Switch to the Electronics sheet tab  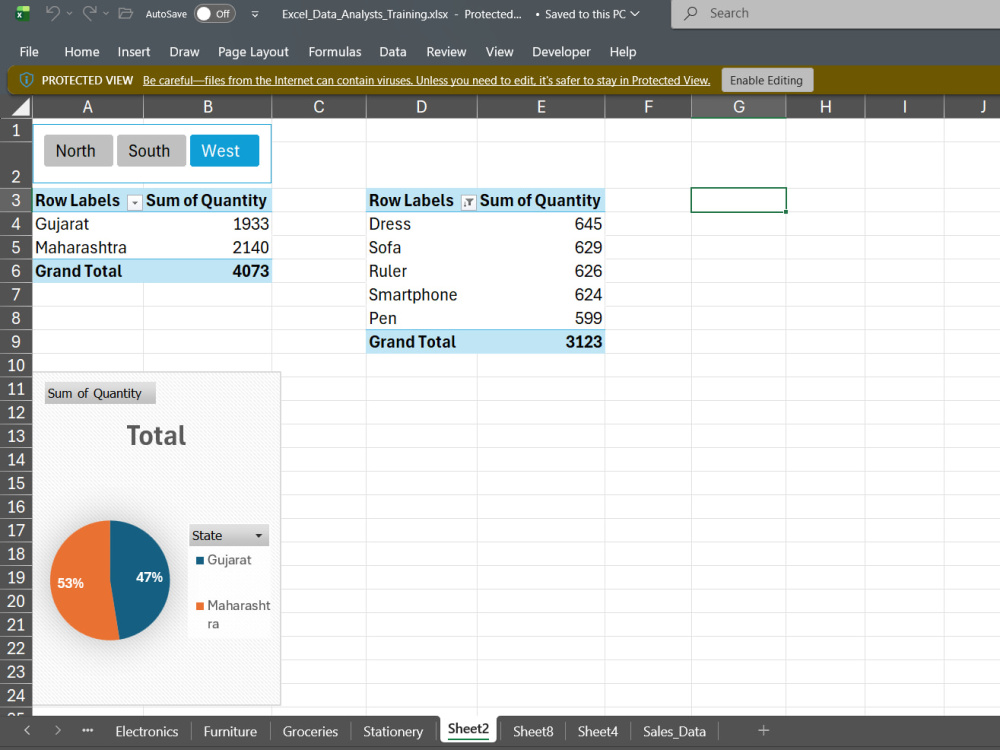147,732
